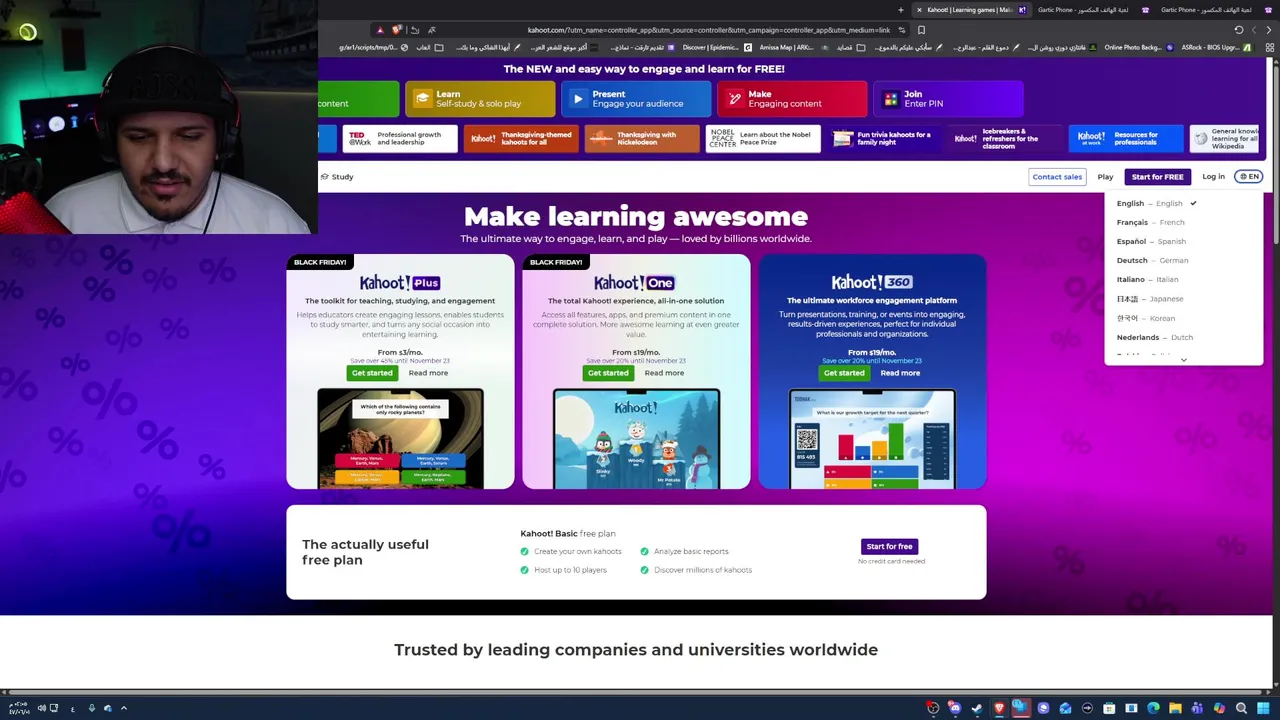The width and height of the screenshot is (1280, 720).
Task: Click Start for free in Basic plan box
Action: pyautogui.click(x=889, y=547)
